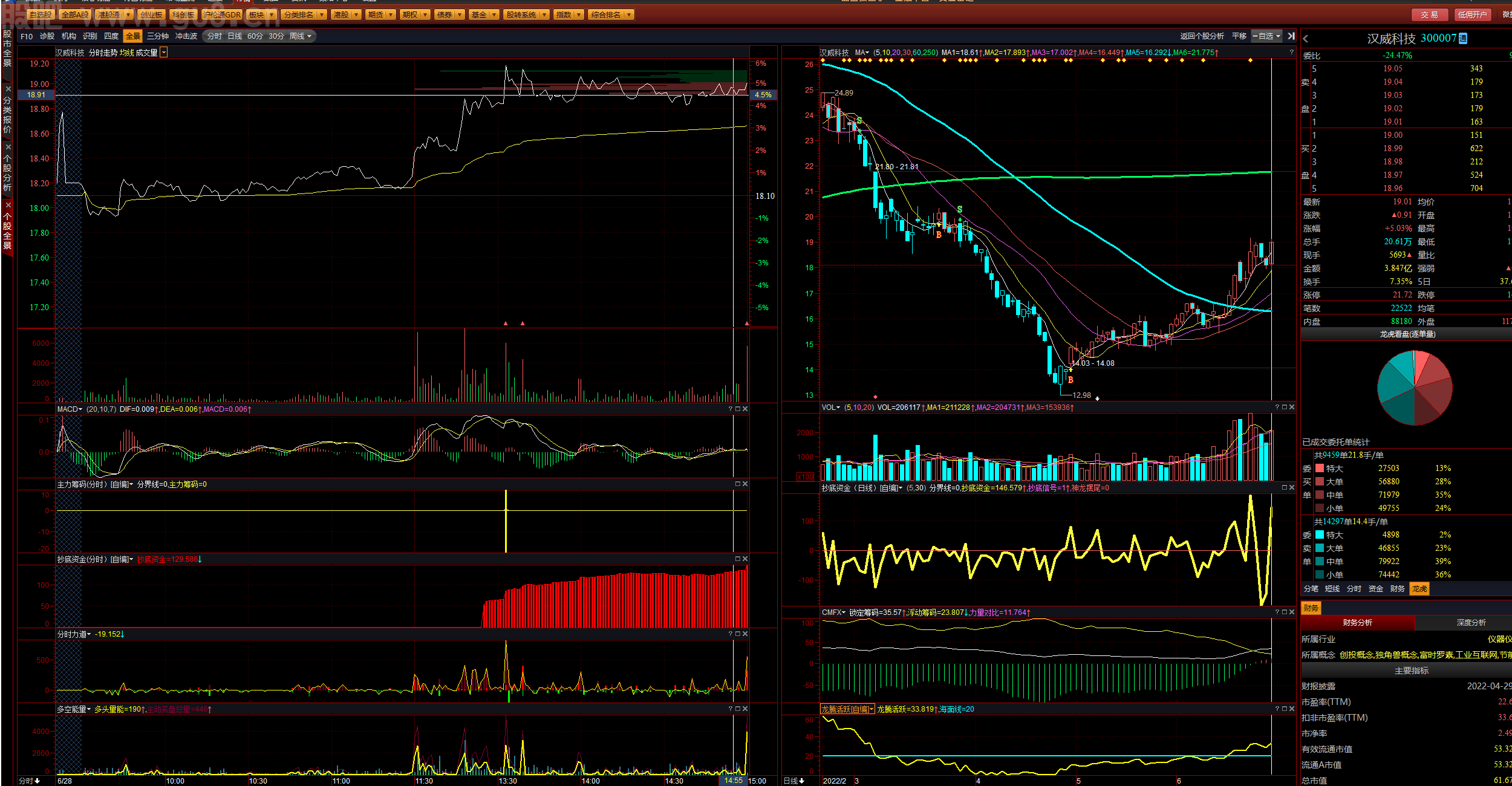Expand the 板块 dropdown arrow
This screenshot has width=1512, height=786.
point(272,15)
